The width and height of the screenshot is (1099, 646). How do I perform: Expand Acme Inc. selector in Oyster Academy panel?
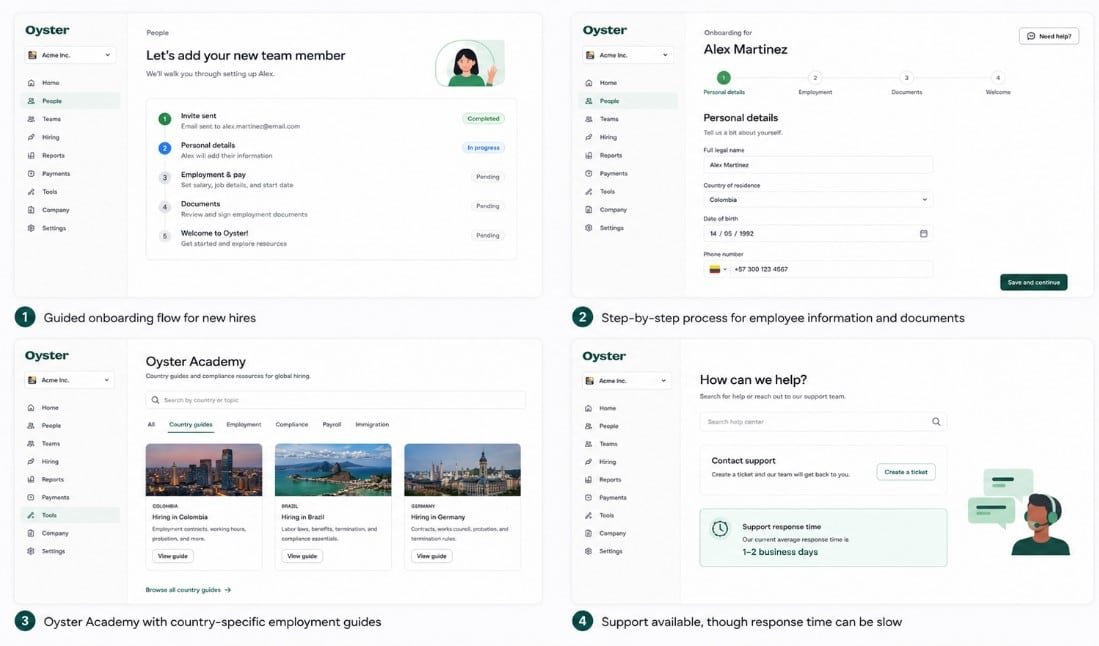click(69, 380)
